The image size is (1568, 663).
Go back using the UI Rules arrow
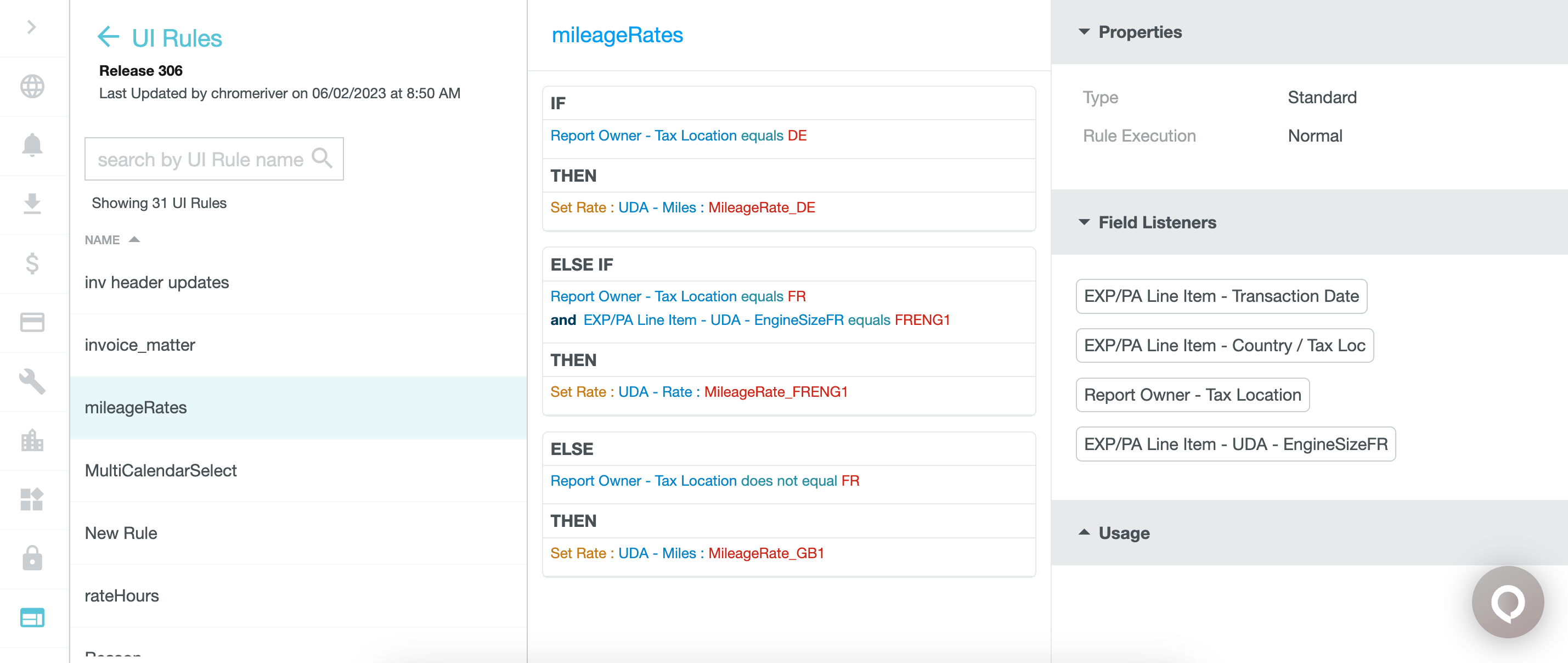point(108,37)
